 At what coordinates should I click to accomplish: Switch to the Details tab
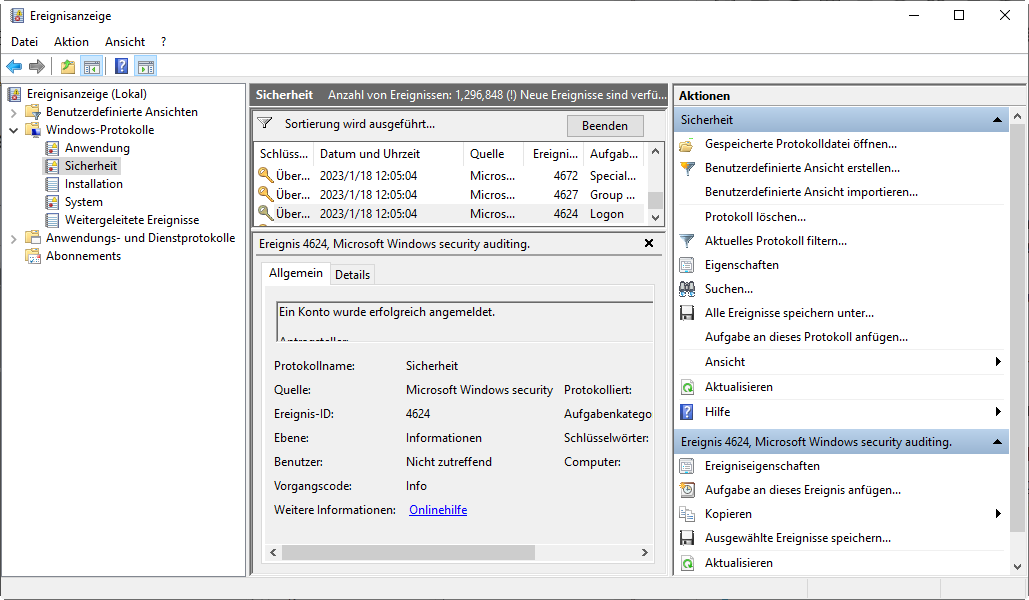[x=352, y=274]
